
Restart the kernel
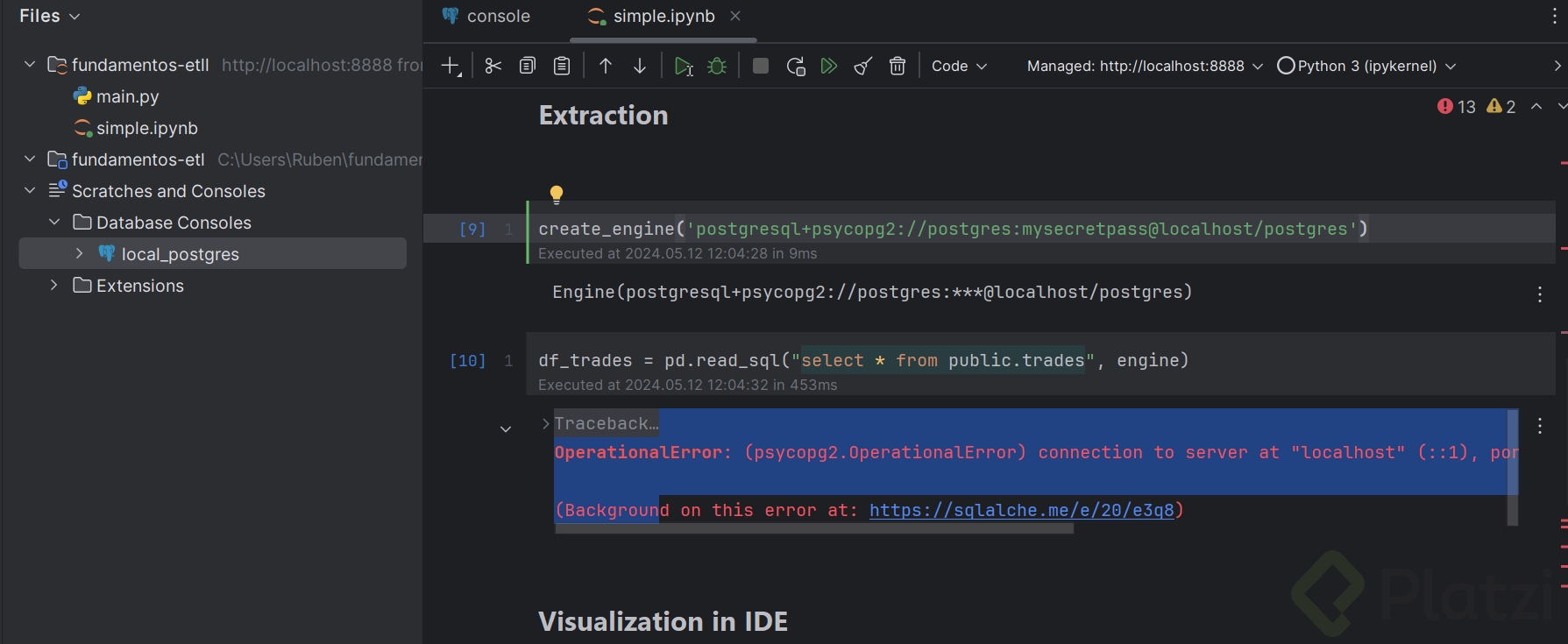click(x=796, y=67)
